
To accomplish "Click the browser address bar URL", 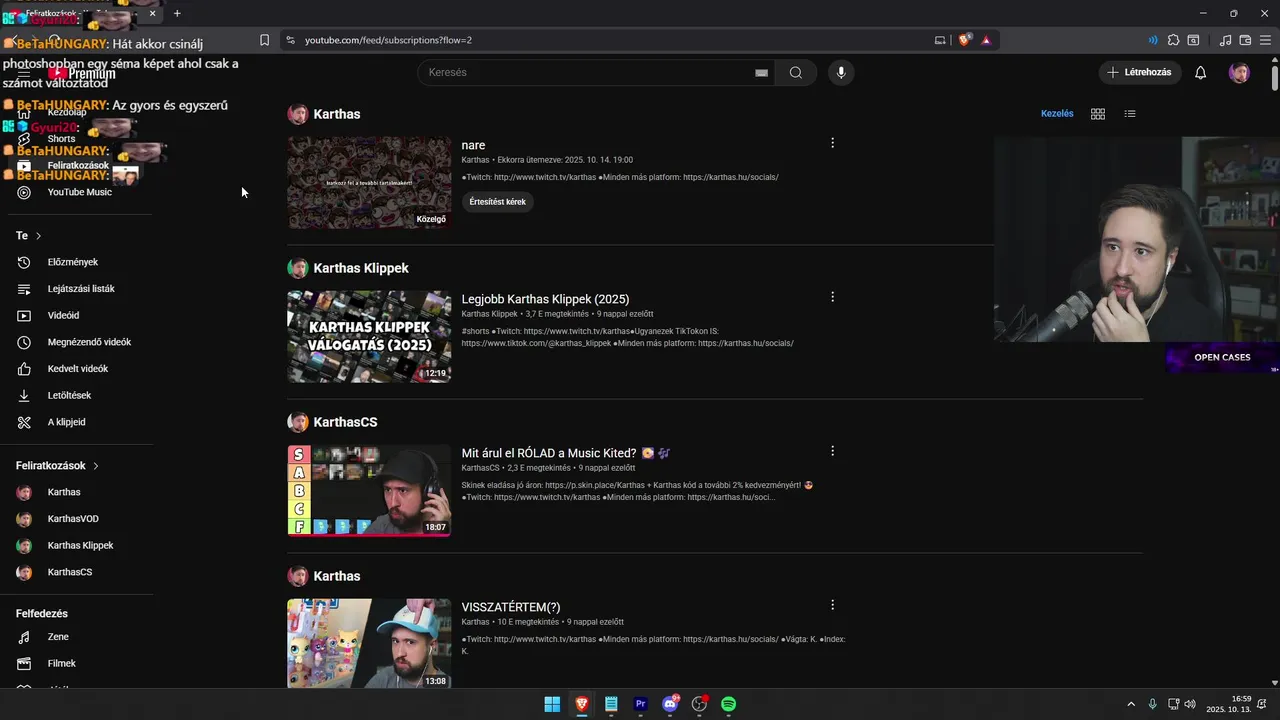I will (388, 40).
